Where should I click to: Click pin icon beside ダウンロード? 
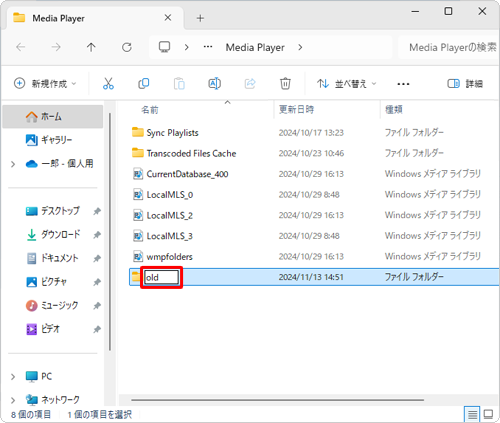point(97,235)
